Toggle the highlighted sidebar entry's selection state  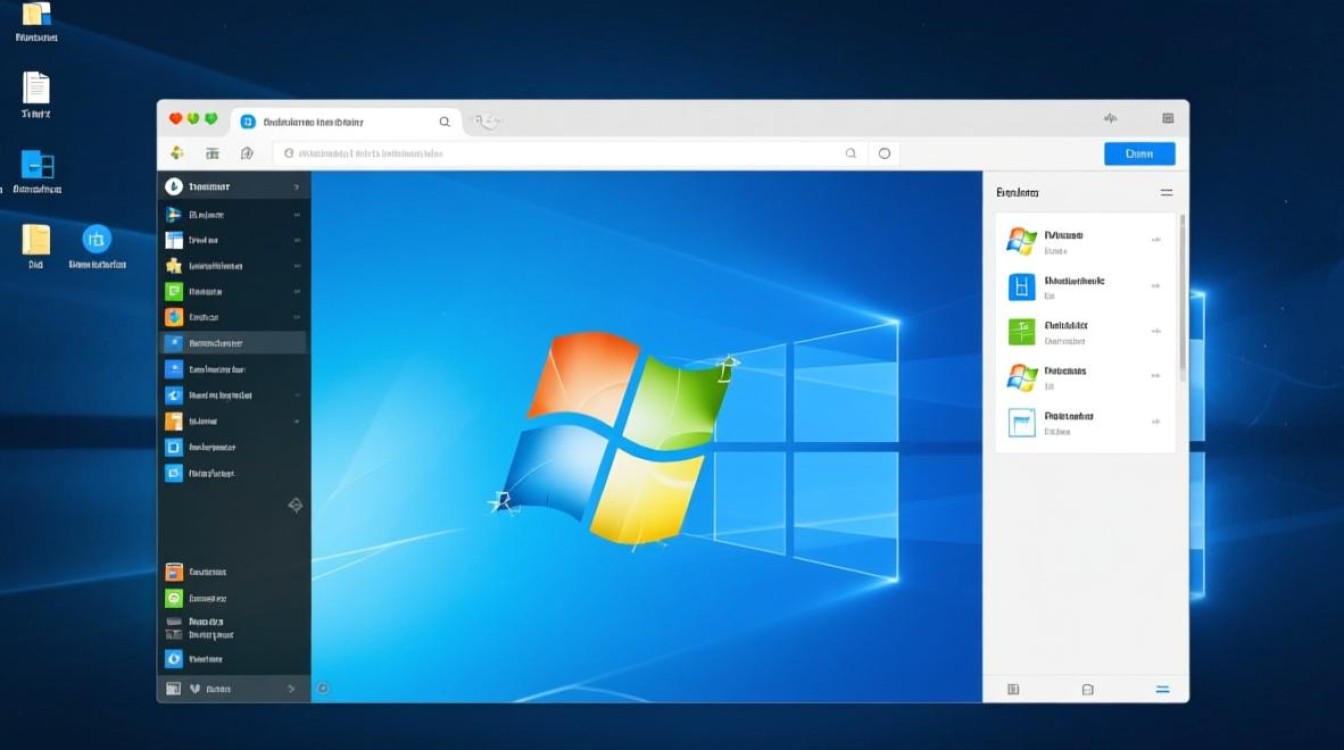232,343
